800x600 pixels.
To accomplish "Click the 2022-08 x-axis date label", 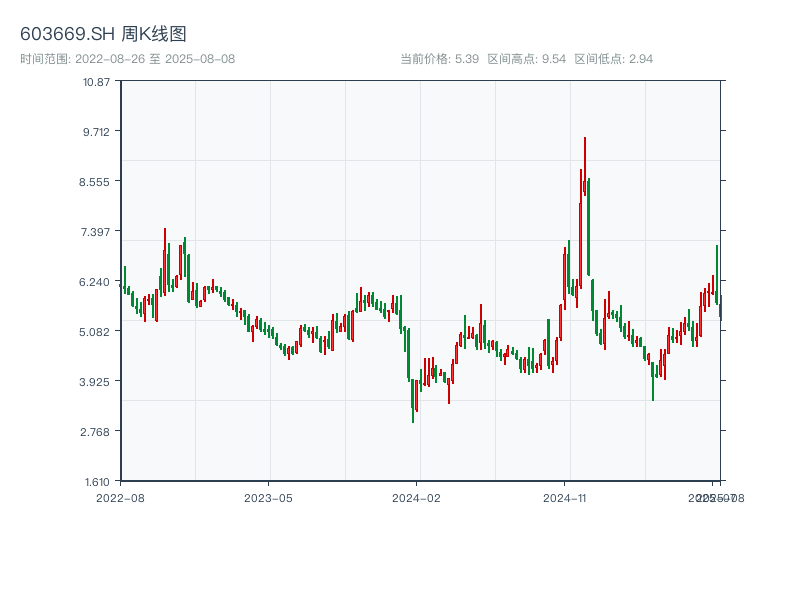I will (120, 497).
